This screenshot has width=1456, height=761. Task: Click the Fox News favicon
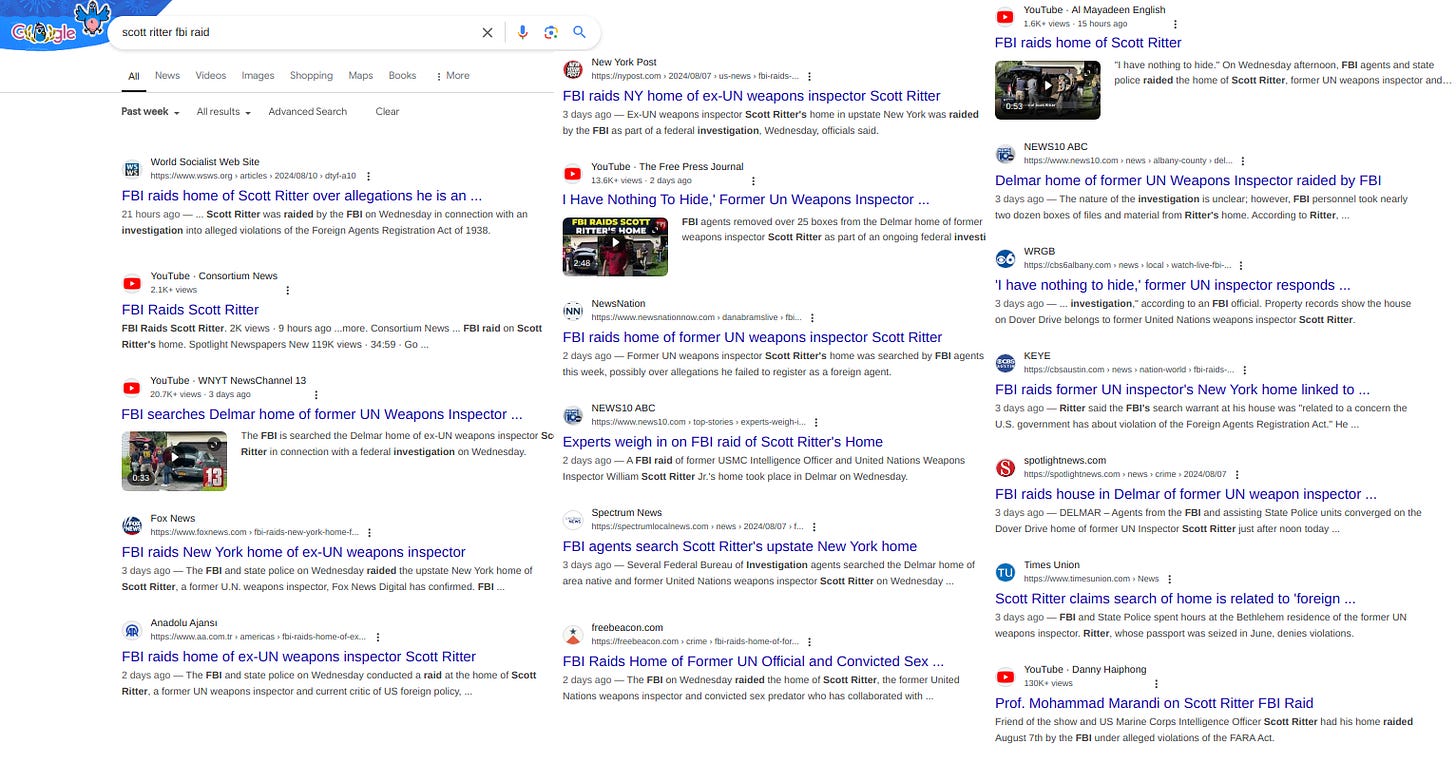(x=132, y=526)
